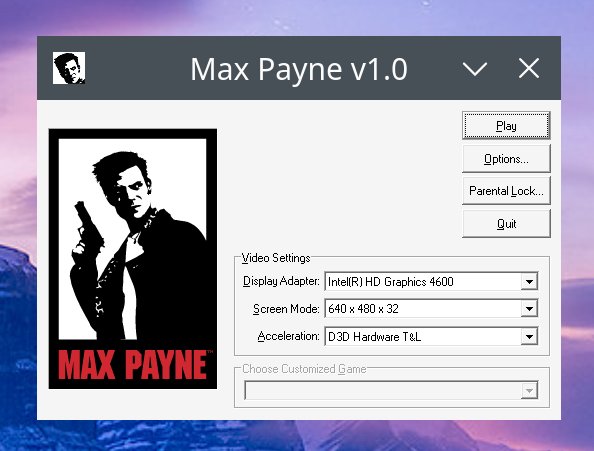Viewport: 594px width, 451px height.
Task: Click the Max Payne face icon in title bar
Action: pos(69,68)
